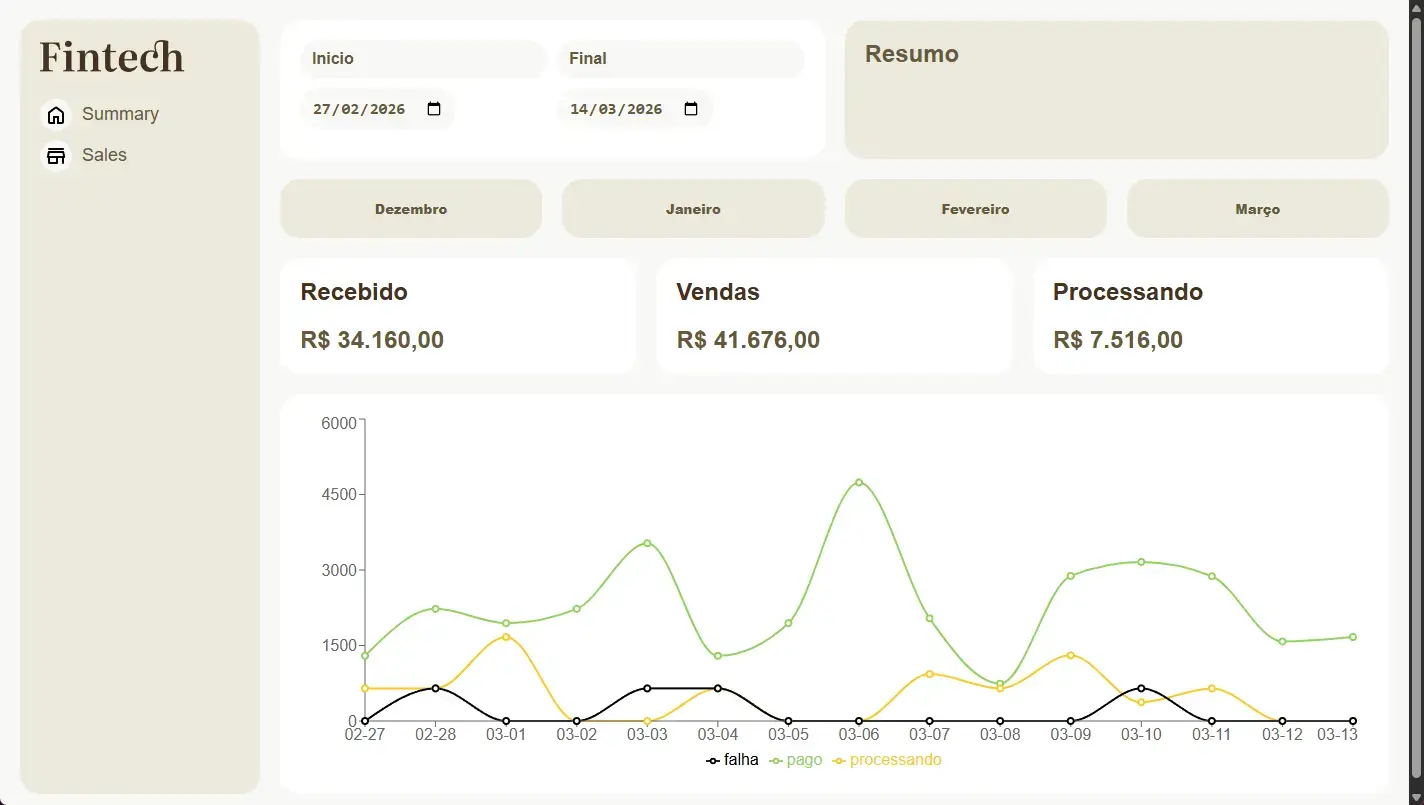Toggle the falha legend marker
The image size is (1424, 805).
[713, 761]
